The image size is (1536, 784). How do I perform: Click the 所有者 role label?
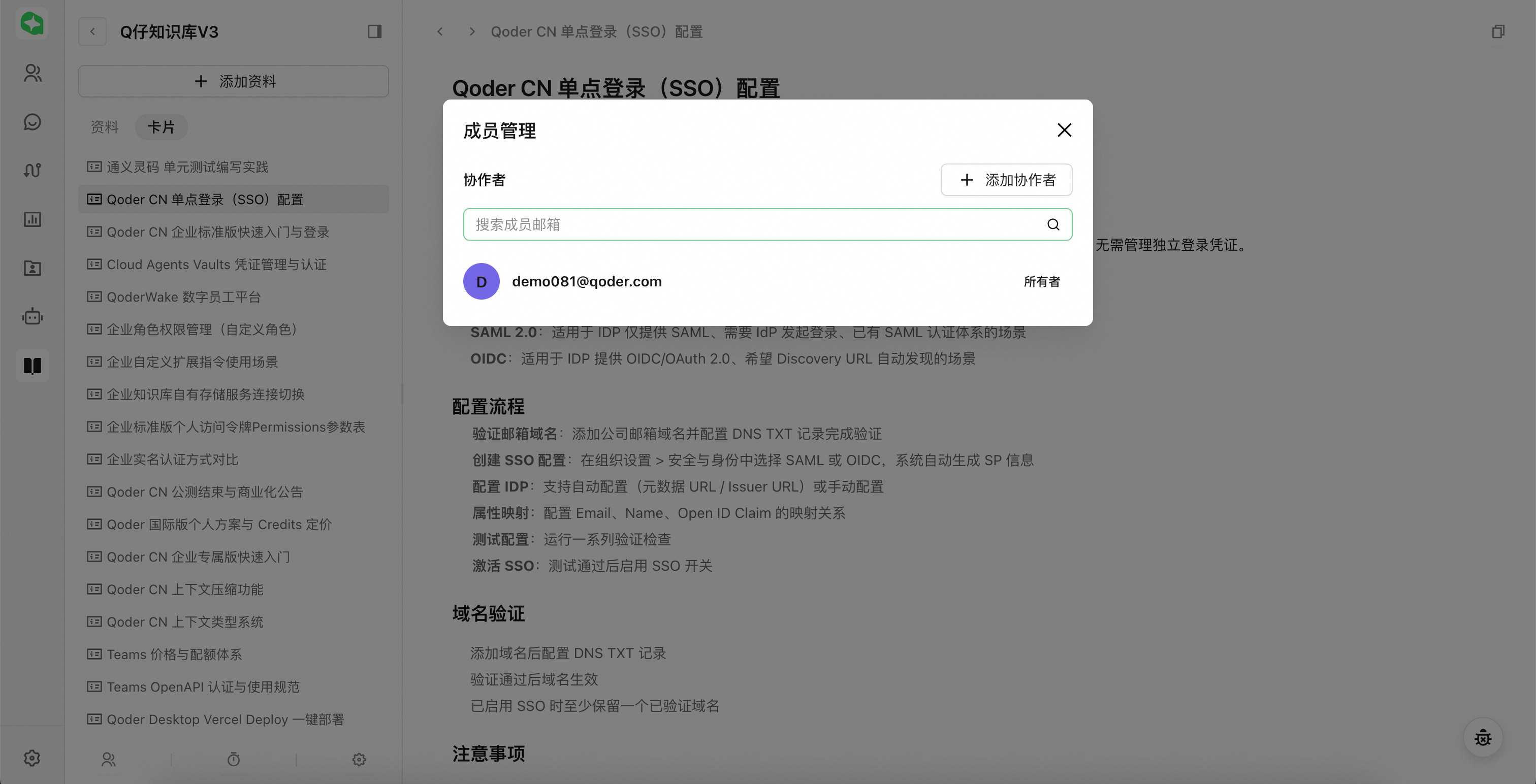click(x=1042, y=281)
